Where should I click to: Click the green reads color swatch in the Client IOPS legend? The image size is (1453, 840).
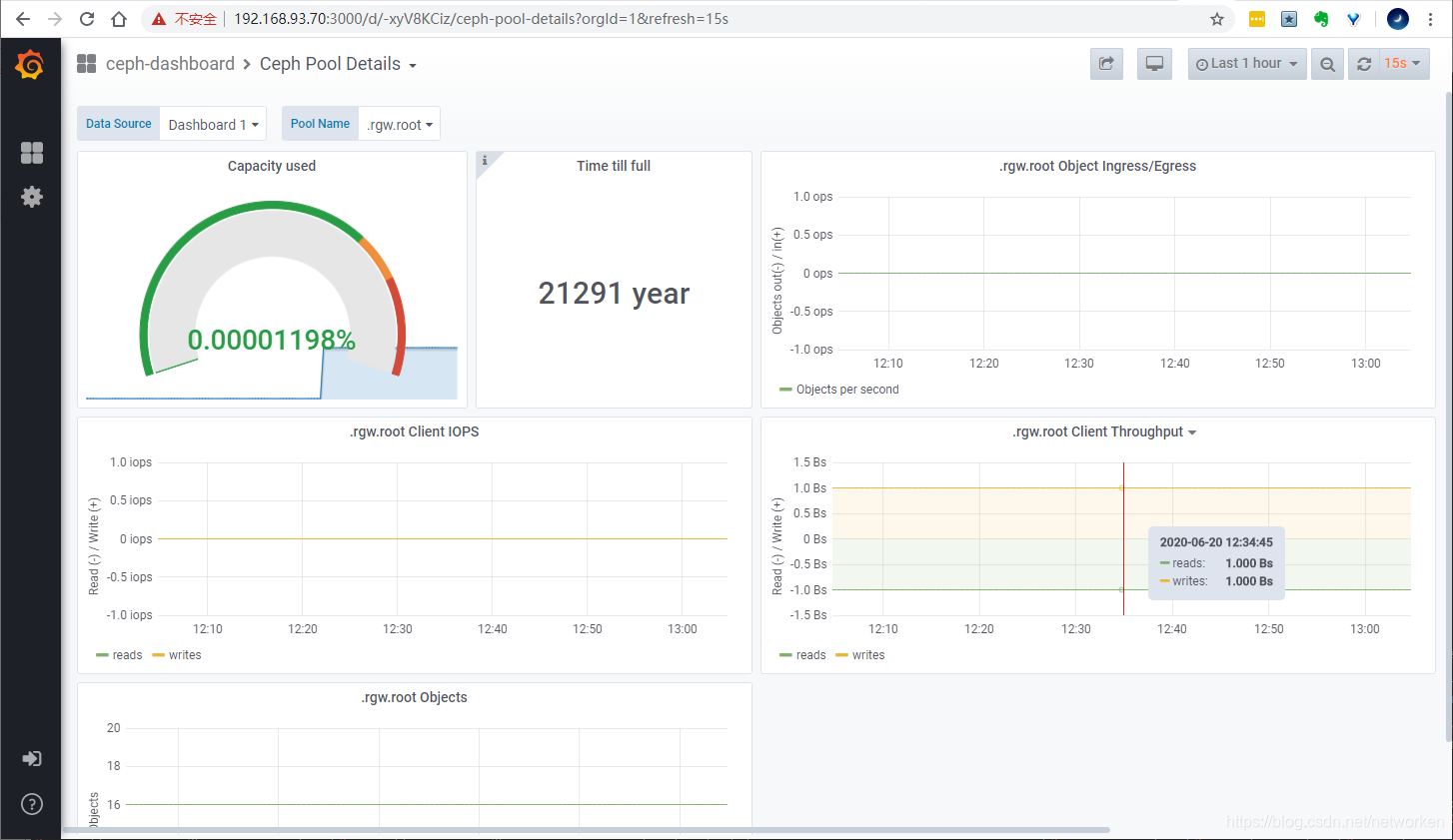coord(102,655)
